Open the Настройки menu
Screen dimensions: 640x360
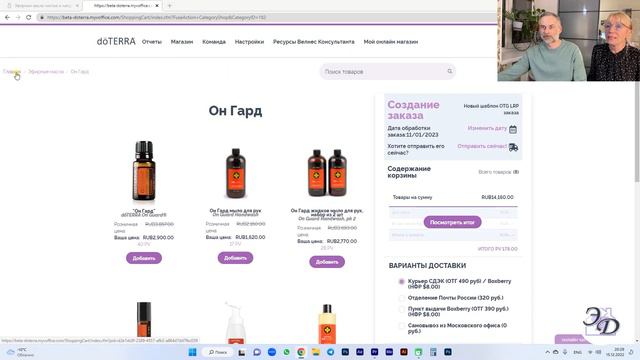coord(249,42)
